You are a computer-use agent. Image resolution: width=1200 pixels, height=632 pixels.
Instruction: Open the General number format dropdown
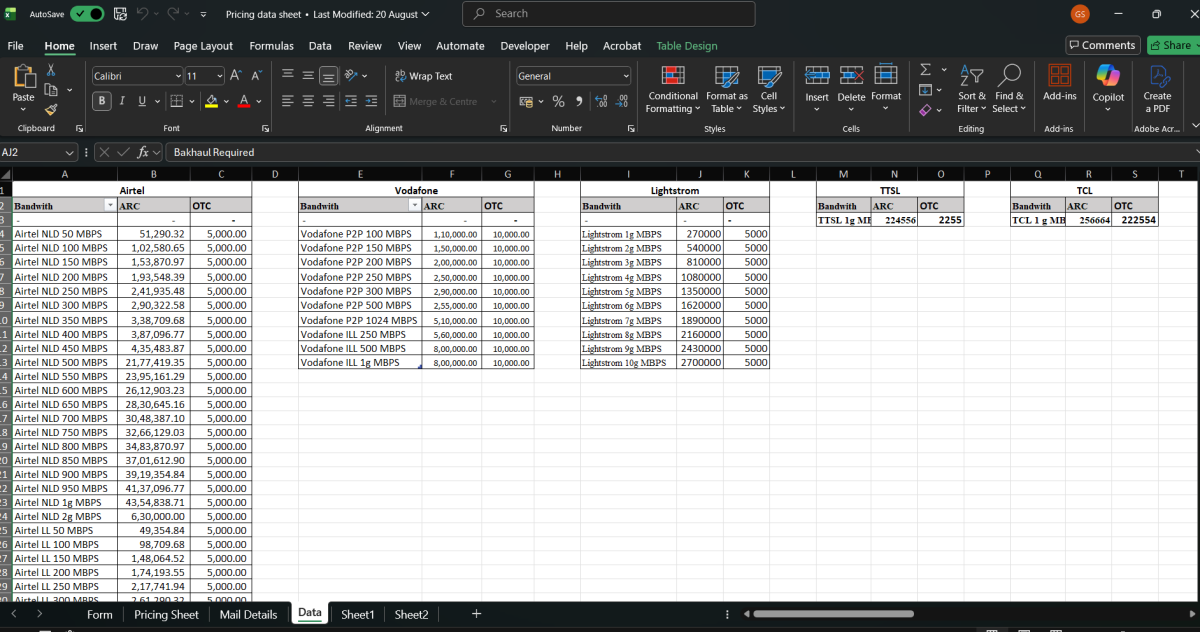point(626,76)
